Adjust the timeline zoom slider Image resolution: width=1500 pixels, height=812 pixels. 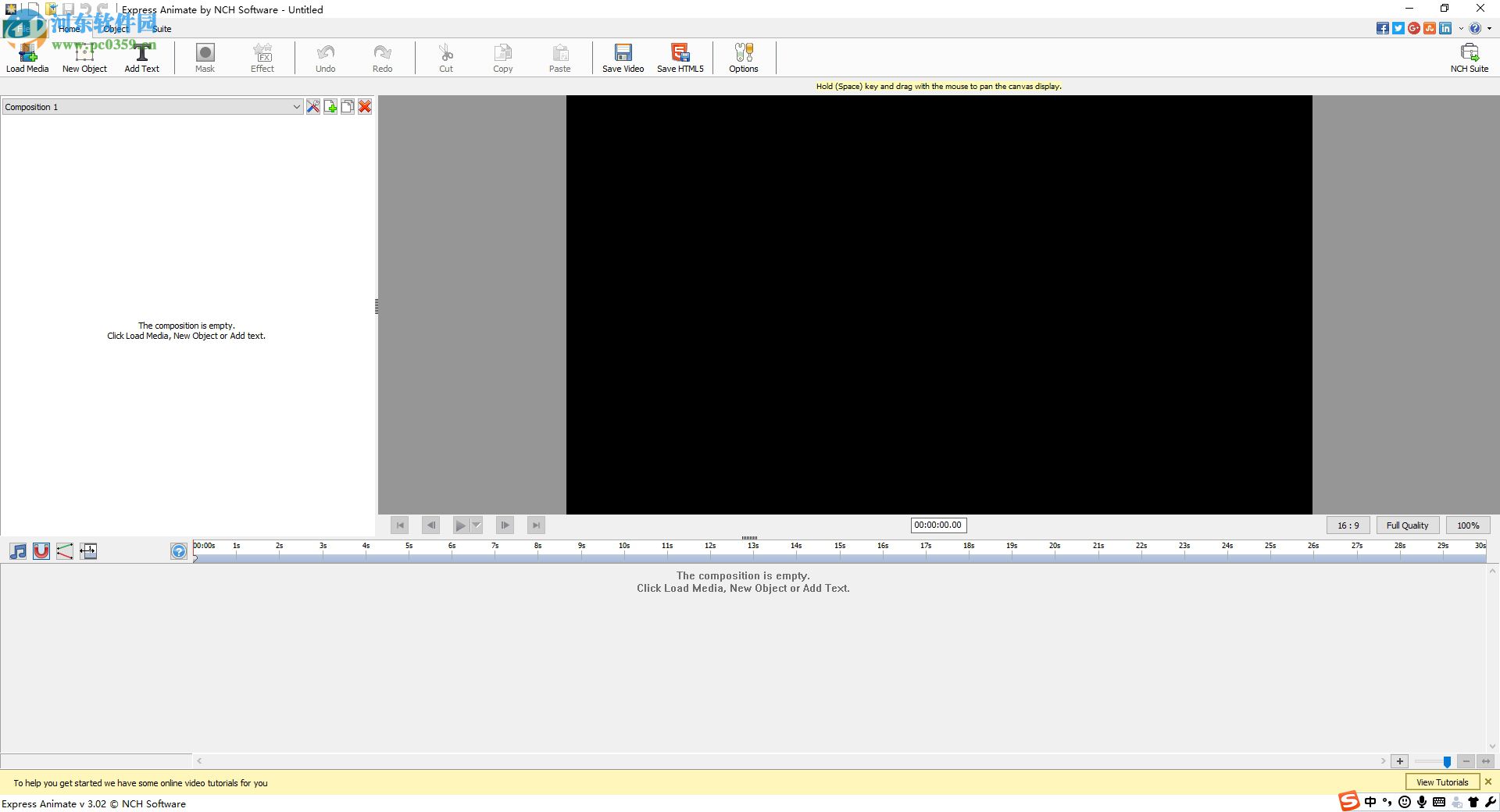point(1447,761)
